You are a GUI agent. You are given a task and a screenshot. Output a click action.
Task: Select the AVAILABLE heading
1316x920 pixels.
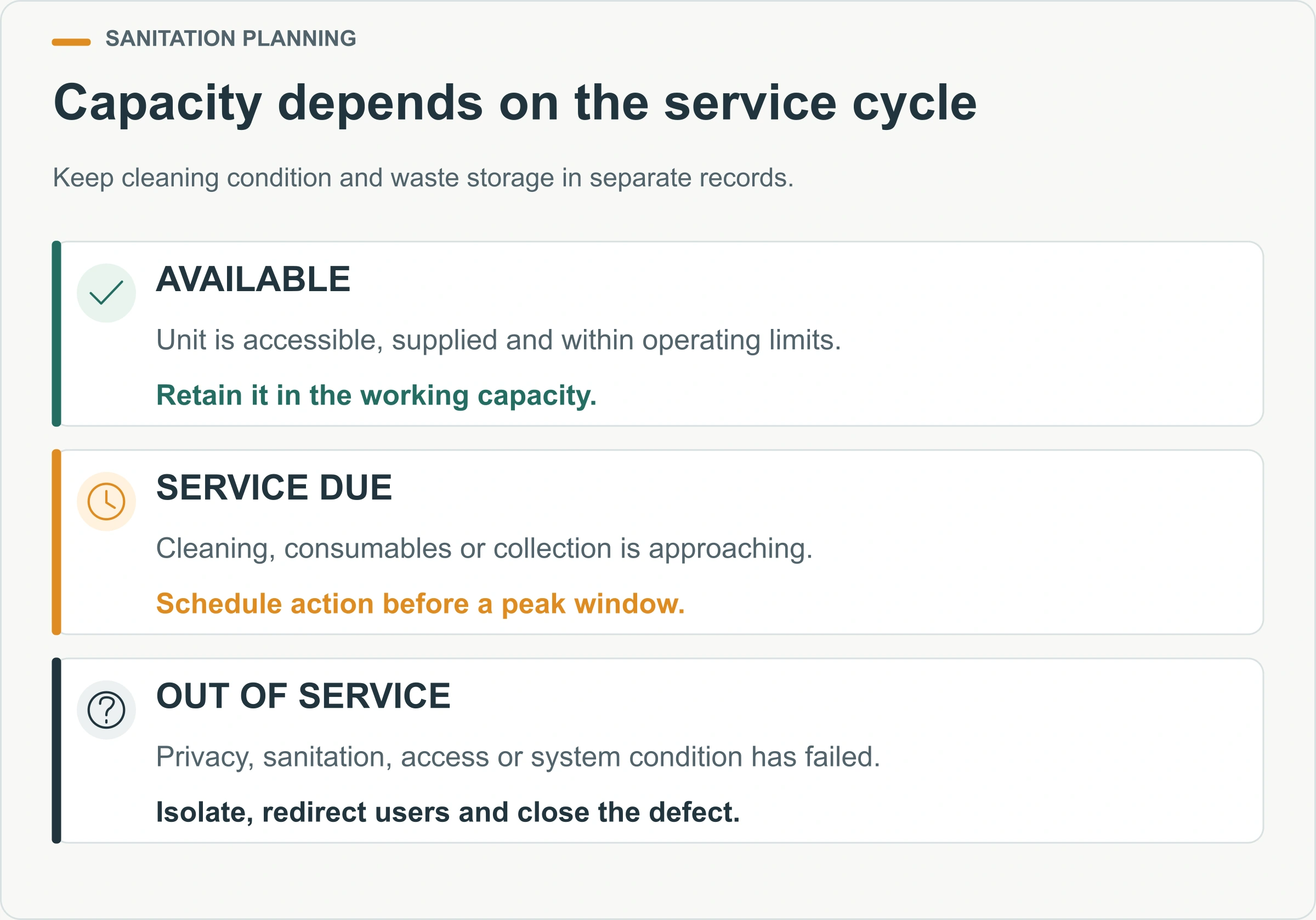pyautogui.click(x=253, y=280)
